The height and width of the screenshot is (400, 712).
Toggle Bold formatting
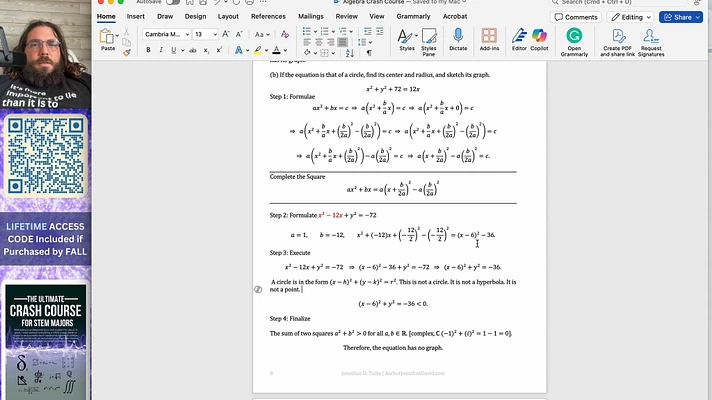point(148,50)
